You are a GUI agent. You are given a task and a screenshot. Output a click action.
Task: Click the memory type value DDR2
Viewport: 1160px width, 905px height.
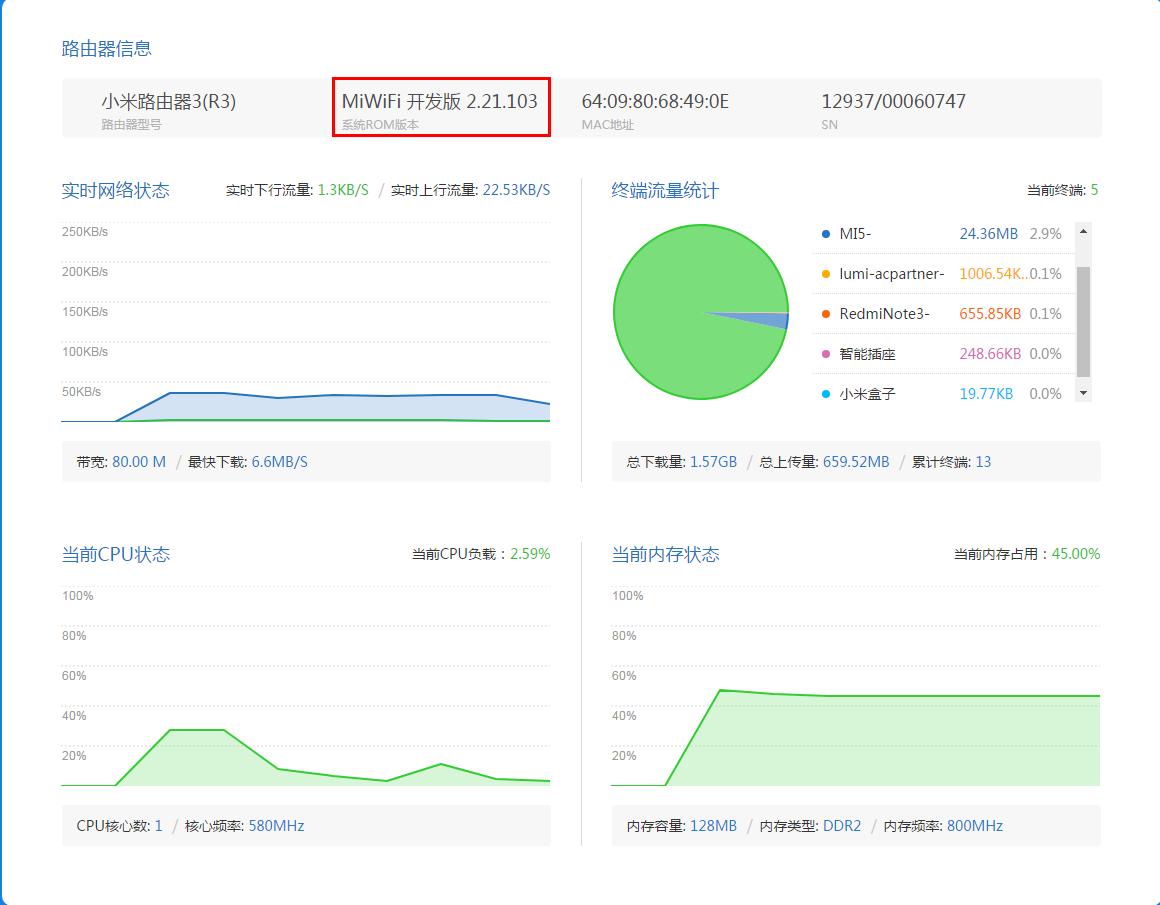click(x=842, y=826)
